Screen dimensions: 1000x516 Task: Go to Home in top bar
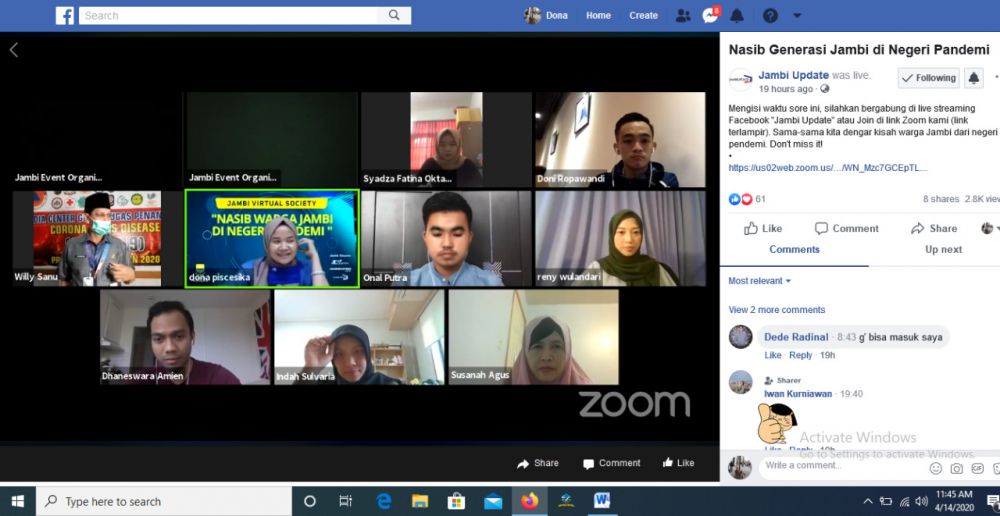click(598, 15)
